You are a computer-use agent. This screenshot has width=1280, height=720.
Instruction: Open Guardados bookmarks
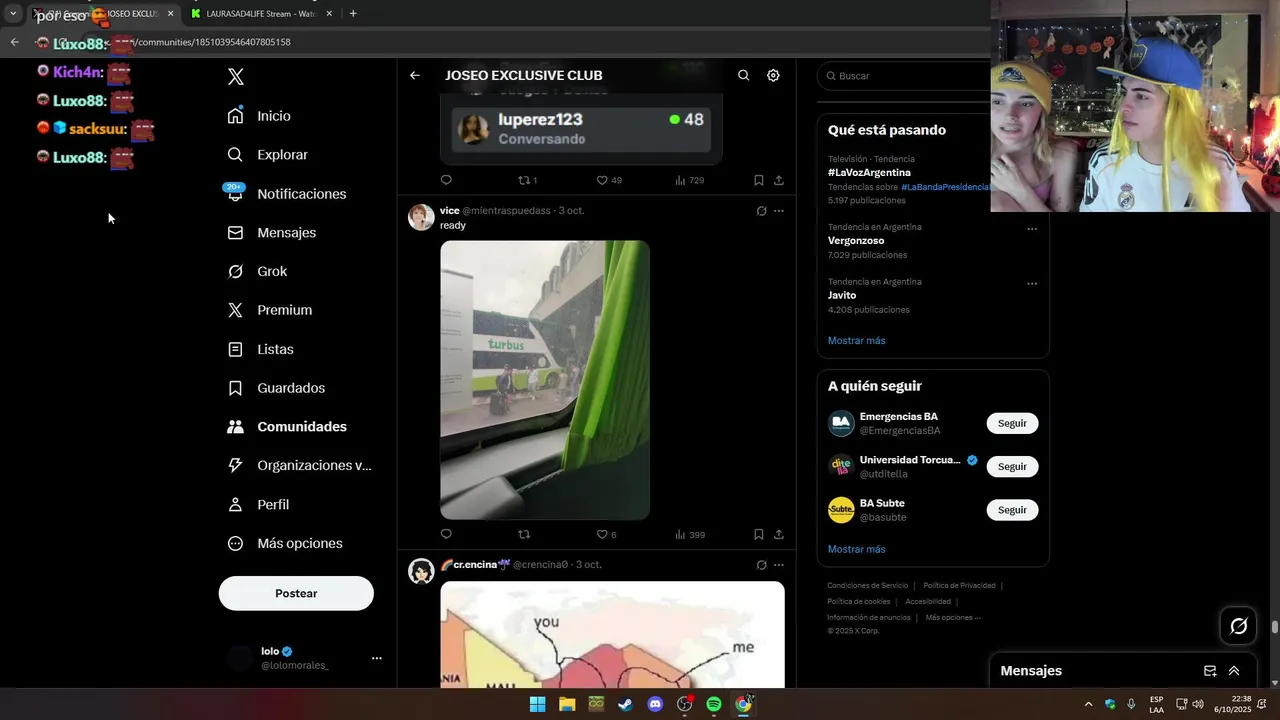point(276,388)
